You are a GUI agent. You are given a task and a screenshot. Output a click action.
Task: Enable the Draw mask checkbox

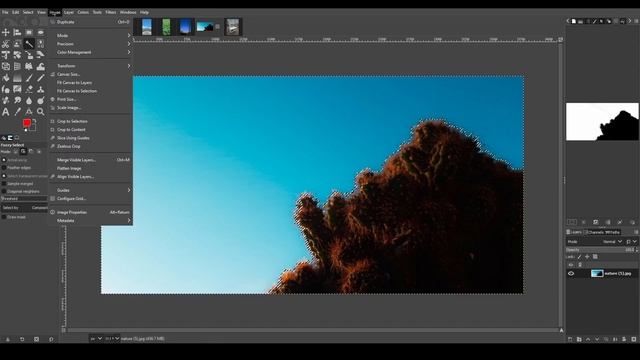[x=4, y=217]
